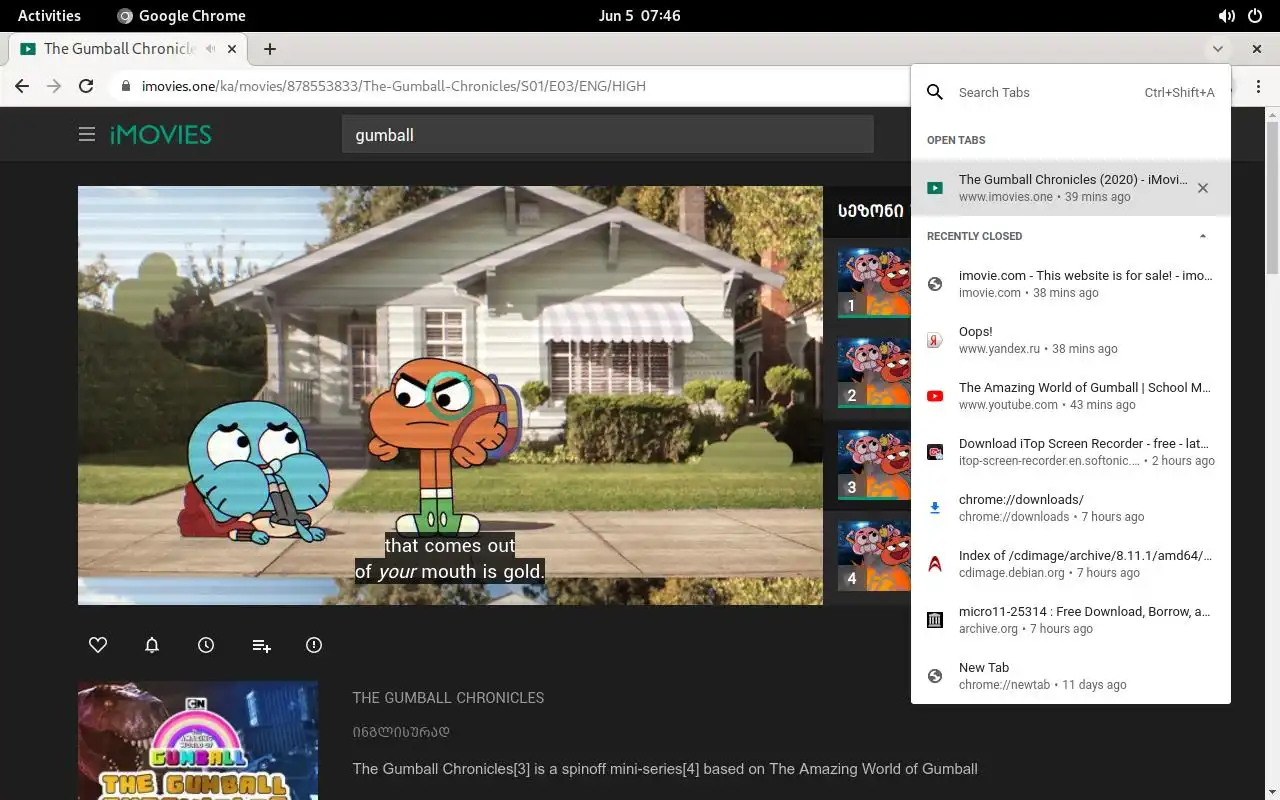Reopen Index of /cdimage/archive debian tab
Viewport: 1280px width, 800px height.
pos(1070,564)
